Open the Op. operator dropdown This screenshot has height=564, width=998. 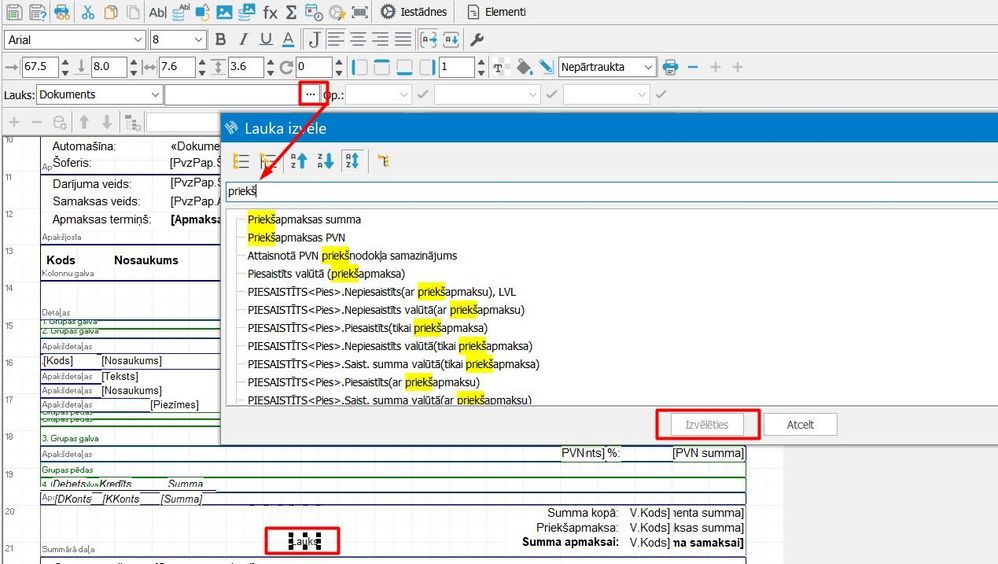coord(377,94)
